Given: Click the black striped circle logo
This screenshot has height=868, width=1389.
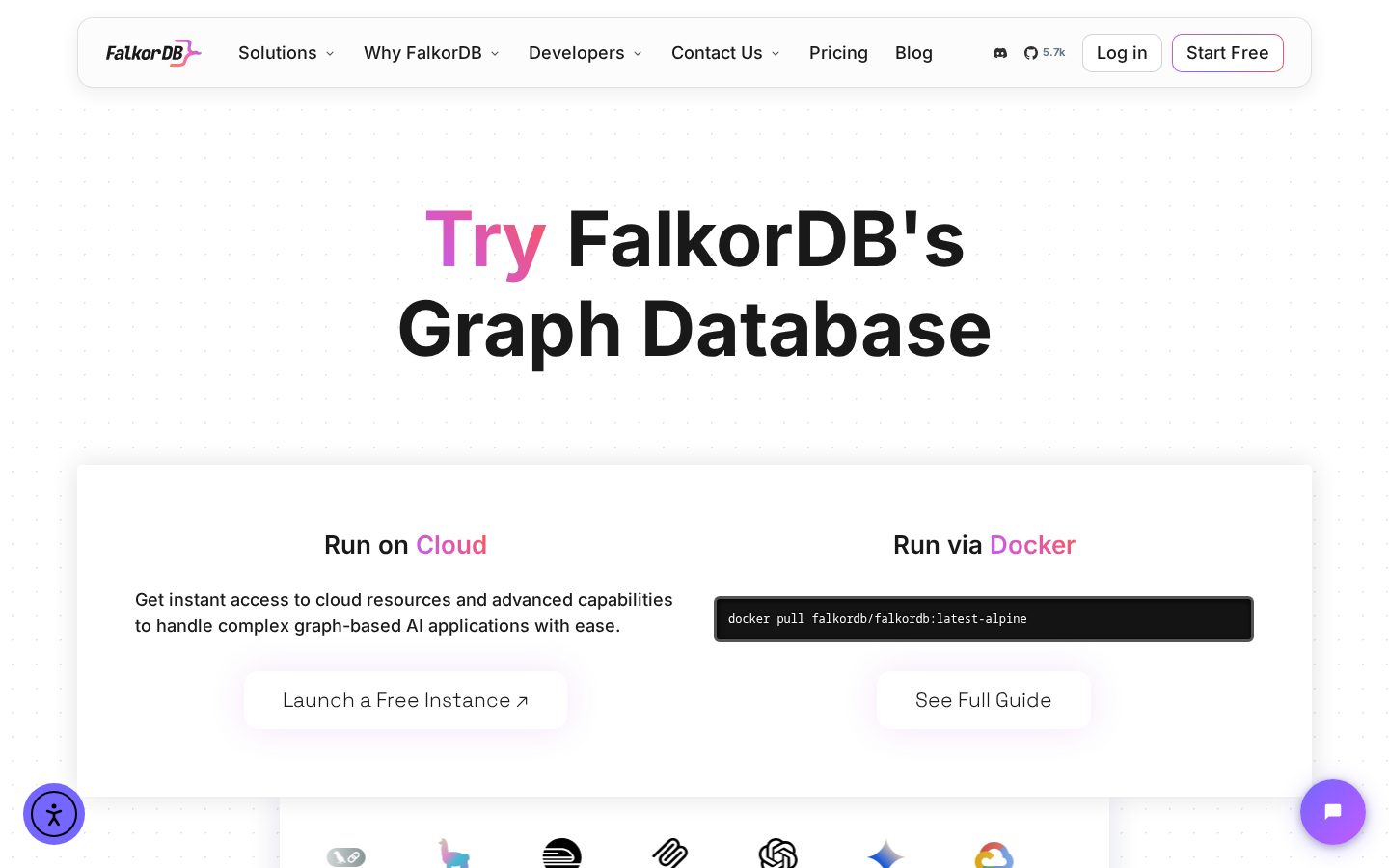Looking at the screenshot, I should [x=561, y=854].
